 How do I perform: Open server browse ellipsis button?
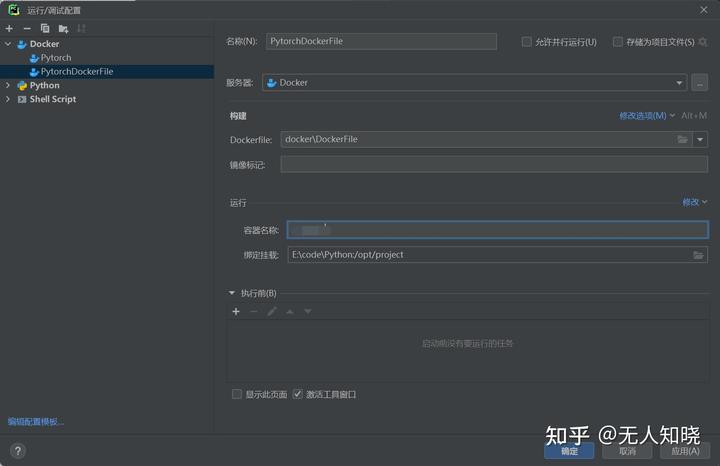point(699,83)
